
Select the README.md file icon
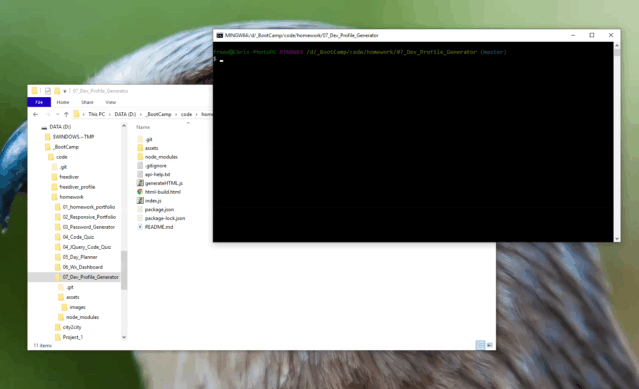pos(140,227)
